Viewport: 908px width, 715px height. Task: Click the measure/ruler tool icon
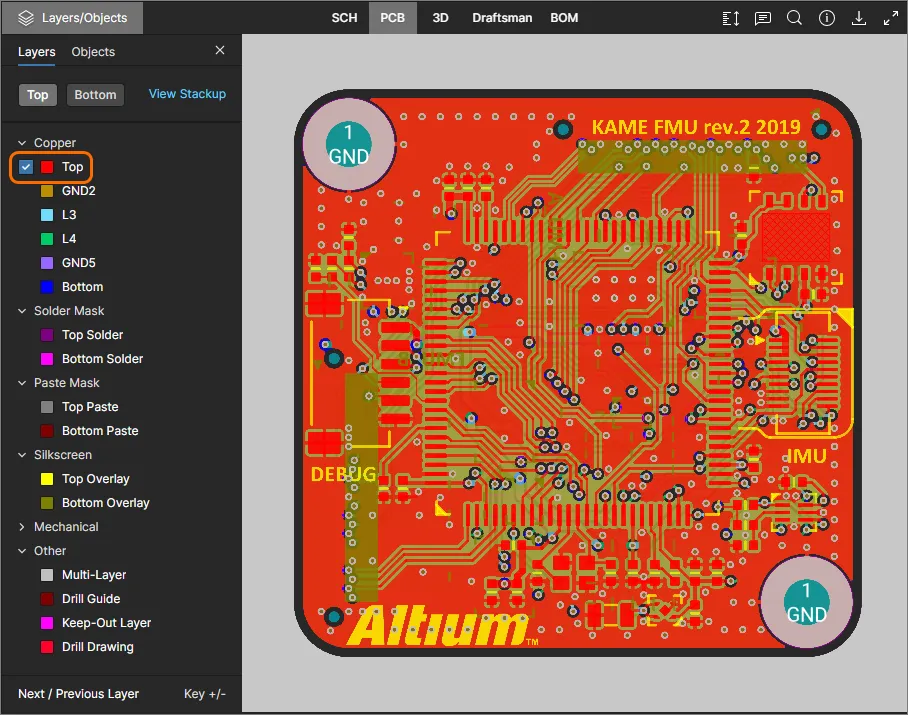click(x=731, y=18)
